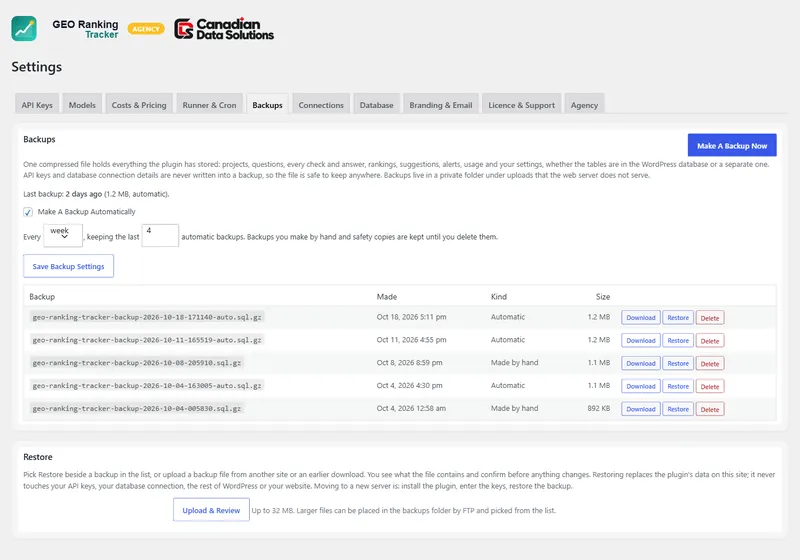
Task: Select the Backups tab
Action: pyautogui.click(x=267, y=105)
